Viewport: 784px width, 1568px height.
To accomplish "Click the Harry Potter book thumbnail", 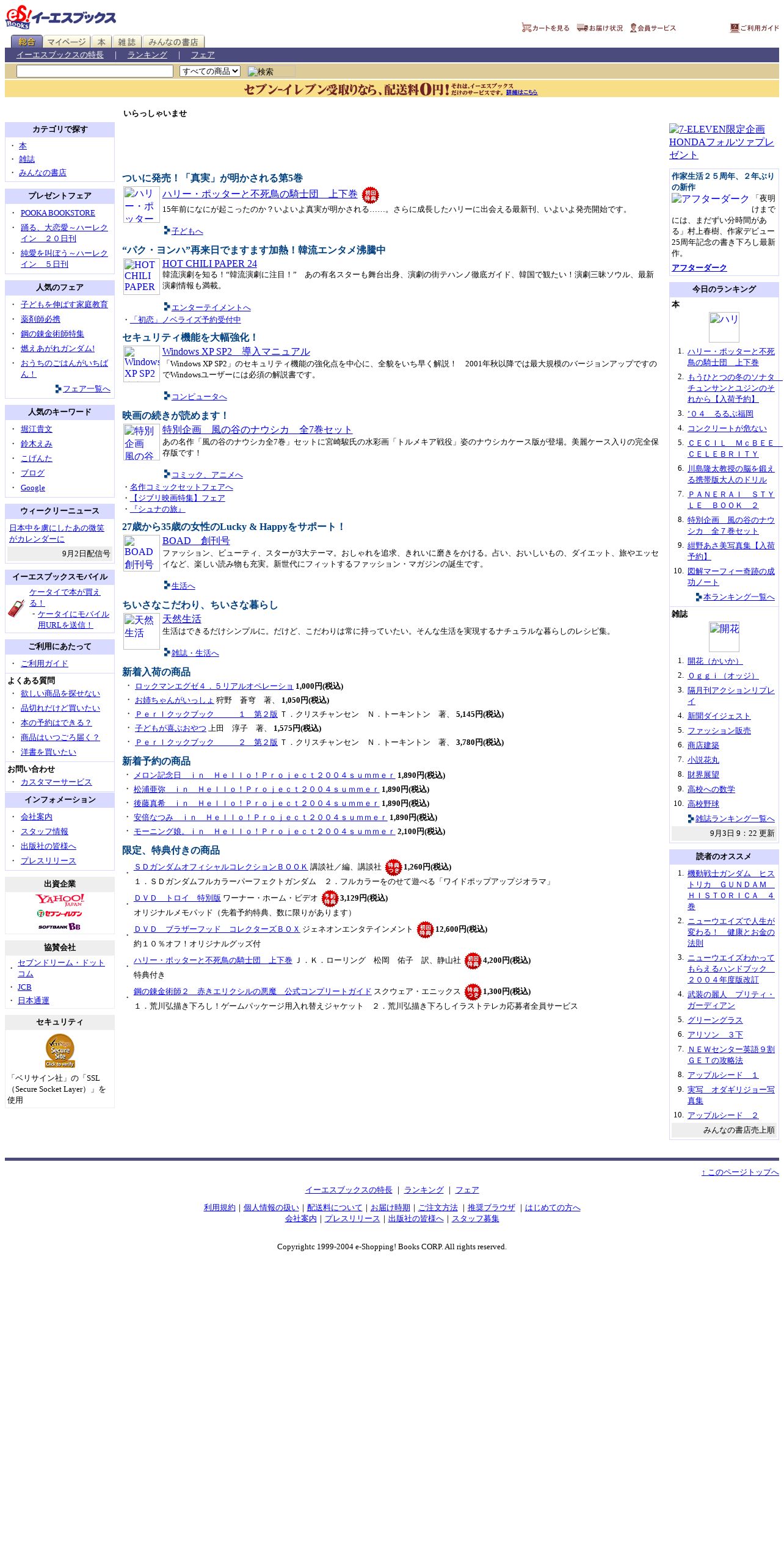I will pyautogui.click(x=142, y=205).
